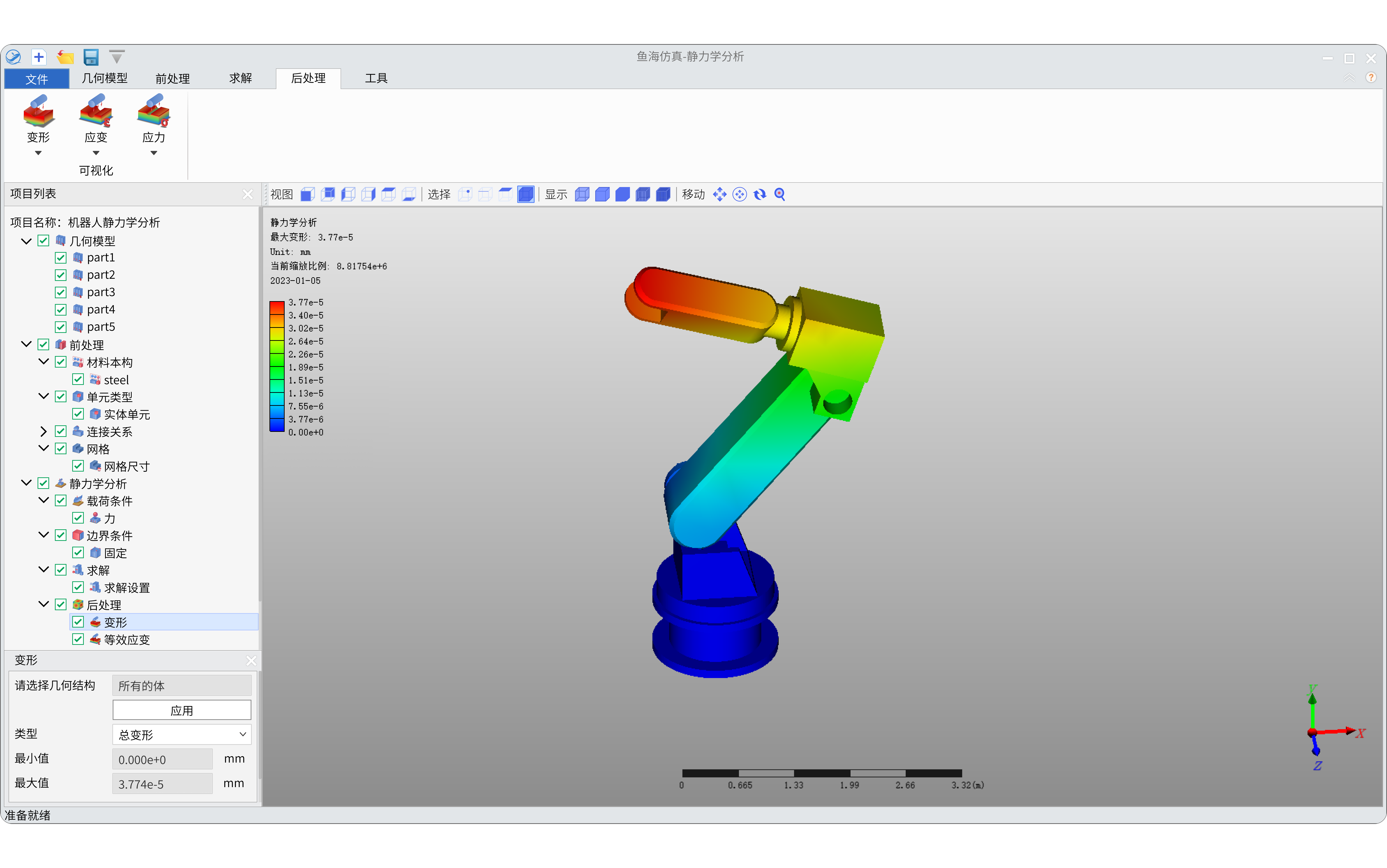1387x868 pixels.
Task: Toggle the steel material checkbox
Action: click(78, 379)
